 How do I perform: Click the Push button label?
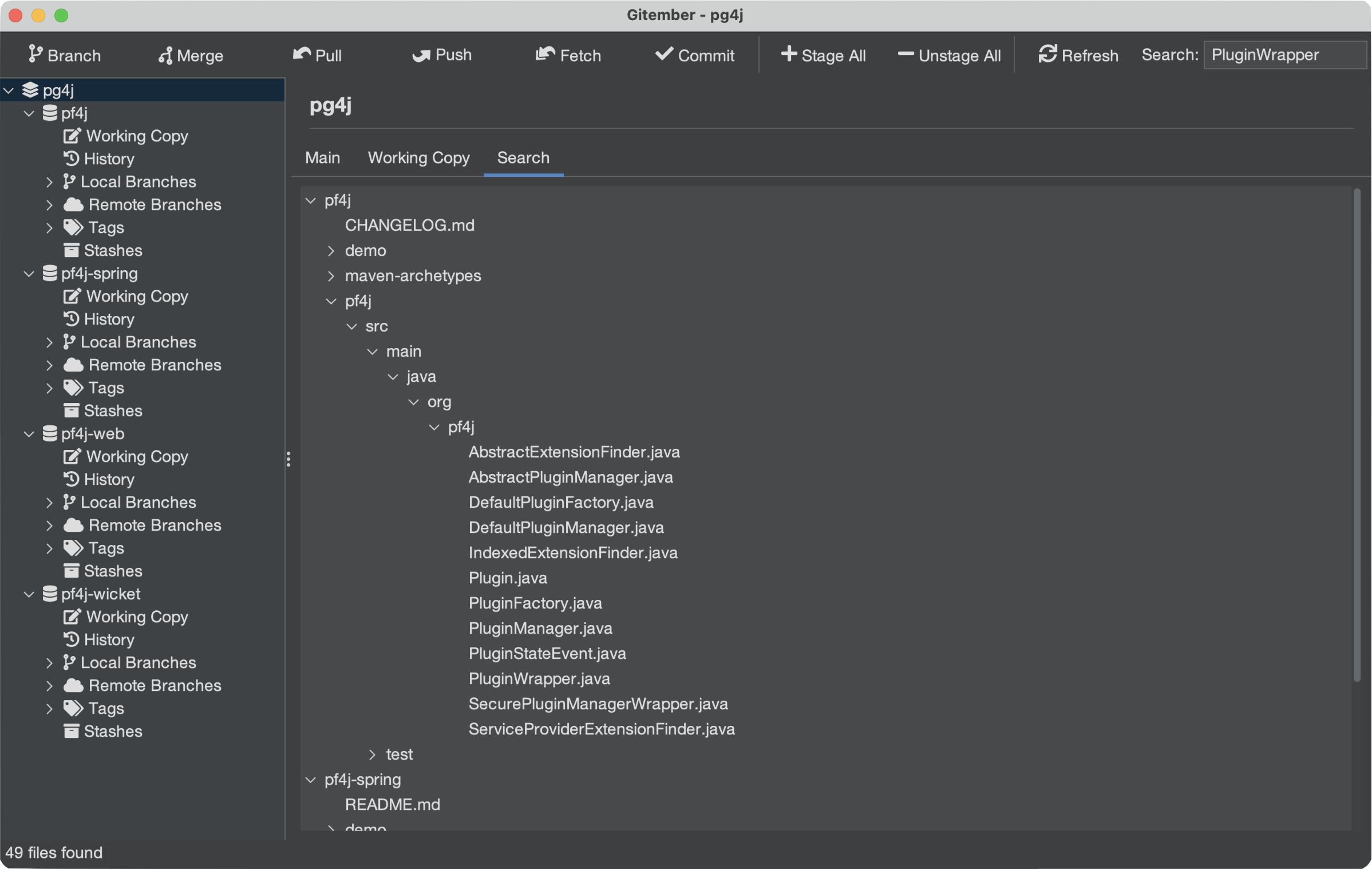pos(453,54)
